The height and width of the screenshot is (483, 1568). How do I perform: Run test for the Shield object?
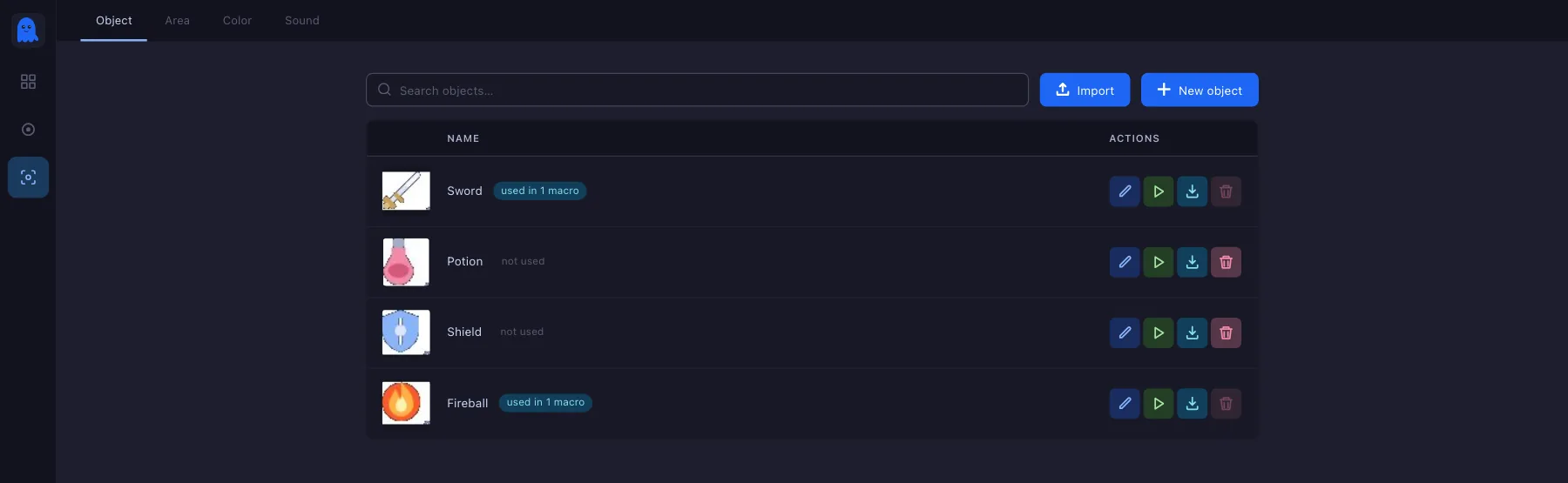(x=1159, y=332)
